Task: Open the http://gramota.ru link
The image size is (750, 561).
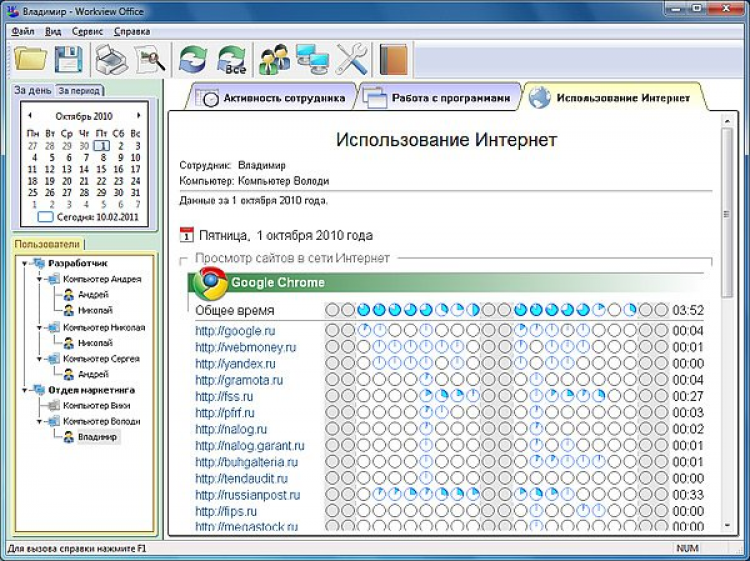Action: click(x=239, y=380)
